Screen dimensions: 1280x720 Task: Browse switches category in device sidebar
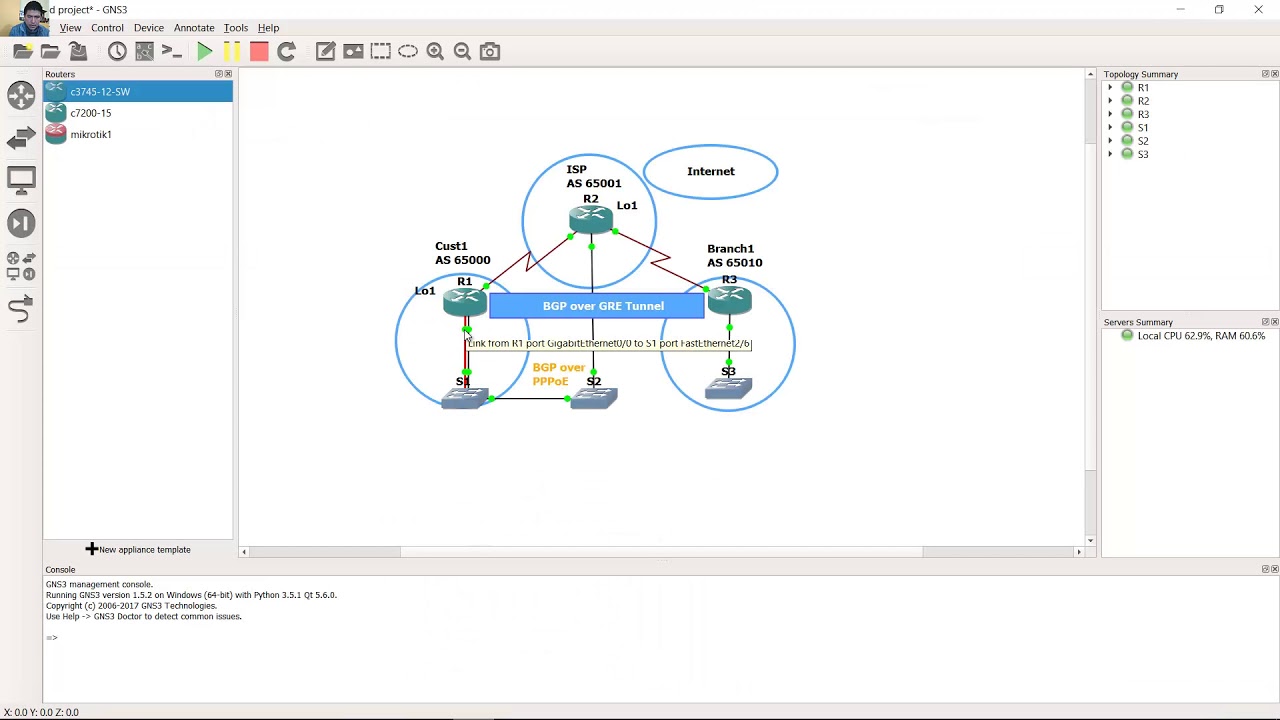(x=21, y=138)
